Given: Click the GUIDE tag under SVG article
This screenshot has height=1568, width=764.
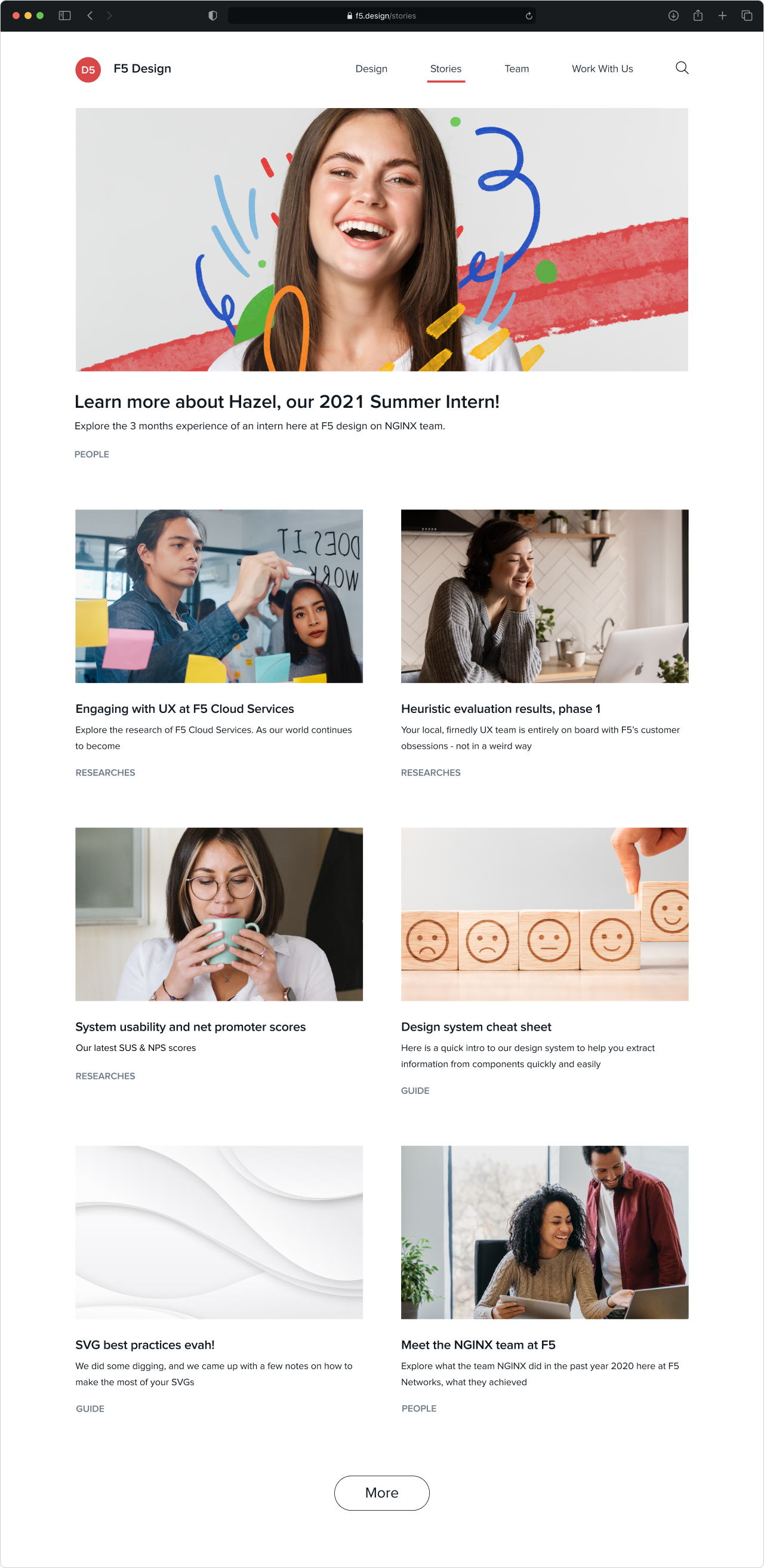Looking at the screenshot, I should 90,1409.
